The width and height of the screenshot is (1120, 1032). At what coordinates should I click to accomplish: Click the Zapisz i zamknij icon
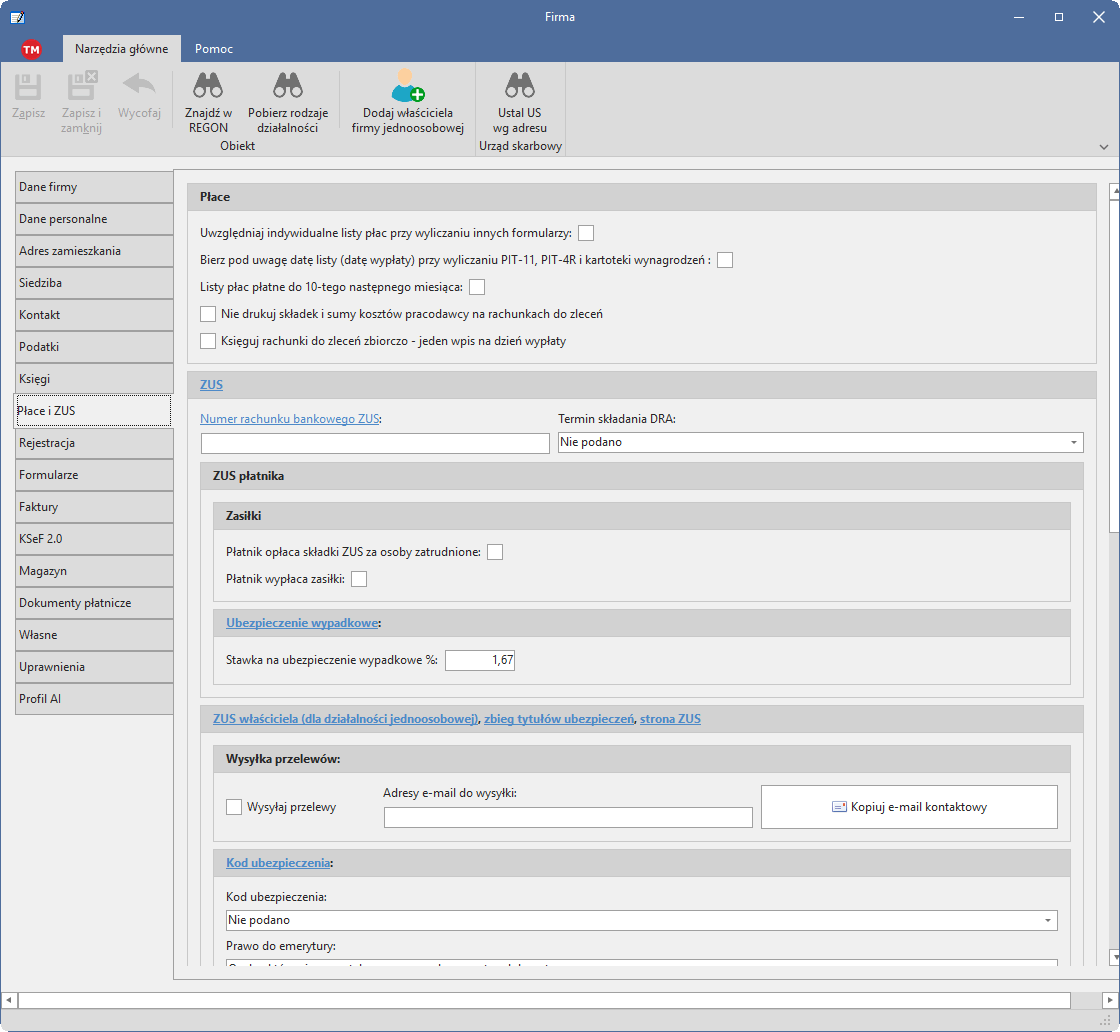pos(81,85)
